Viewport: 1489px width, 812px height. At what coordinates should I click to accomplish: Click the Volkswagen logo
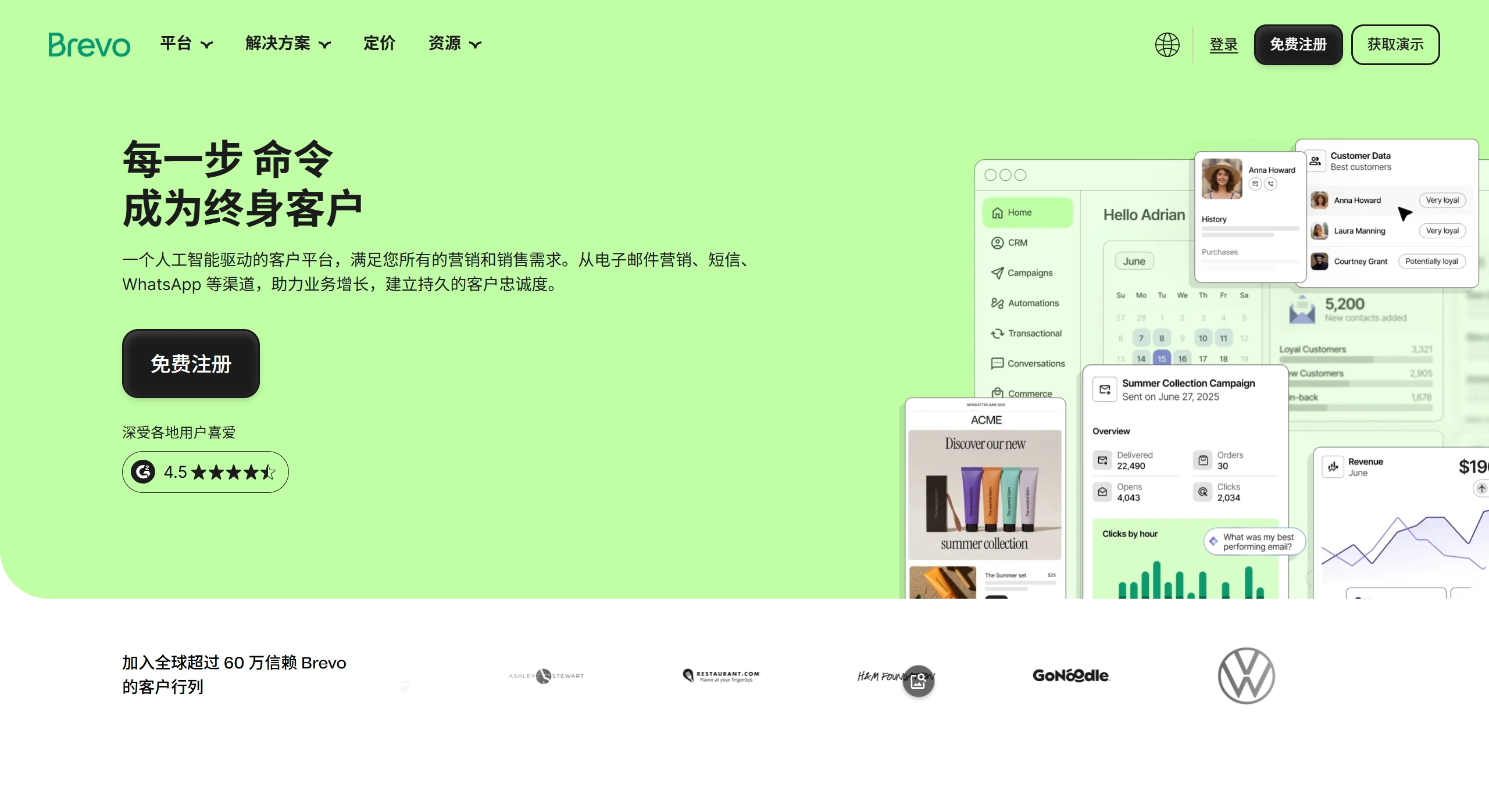click(x=1246, y=675)
